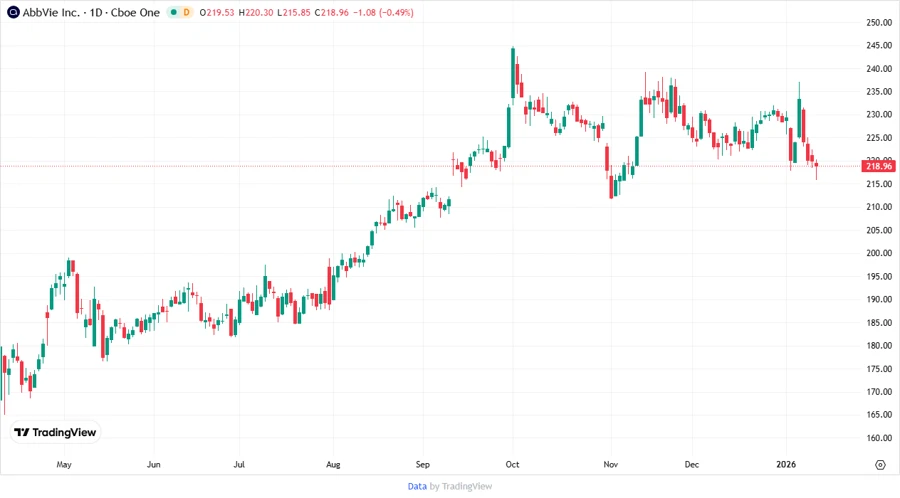Click the Jun label on time axis
This screenshot has width=900, height=498.
(153, 464)
